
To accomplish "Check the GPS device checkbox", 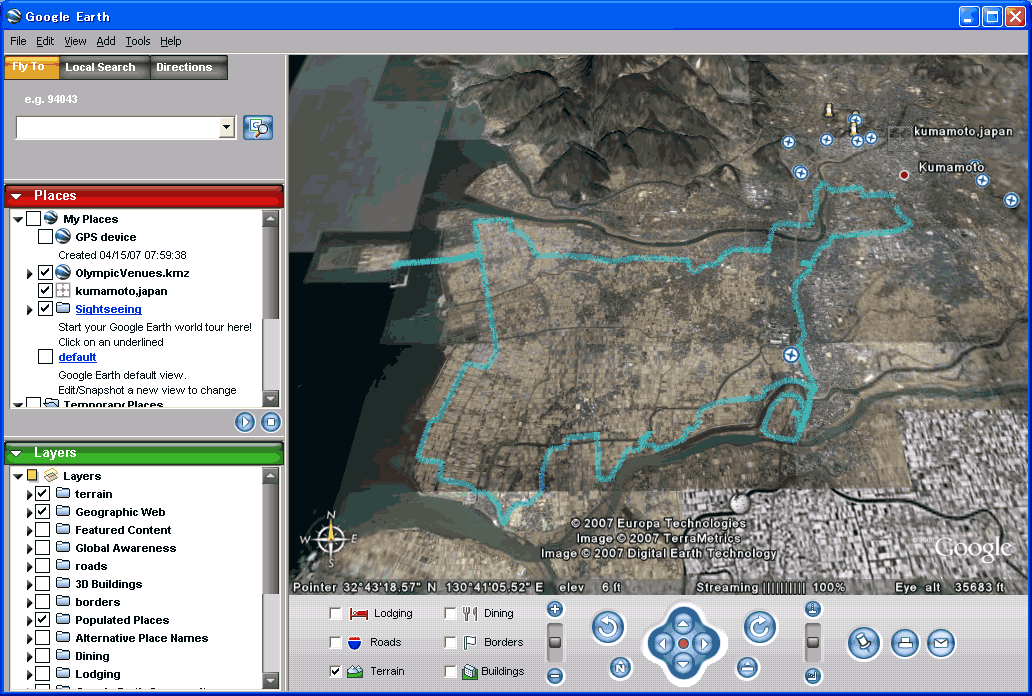I will click(45, 236).
